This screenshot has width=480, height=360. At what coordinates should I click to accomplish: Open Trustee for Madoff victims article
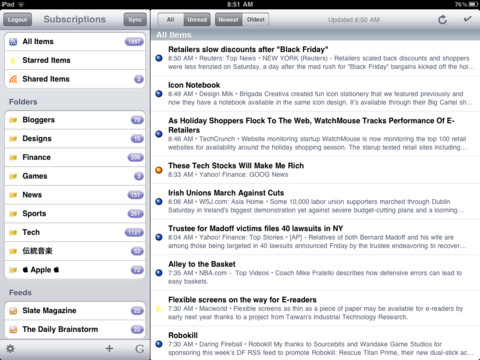316,237
